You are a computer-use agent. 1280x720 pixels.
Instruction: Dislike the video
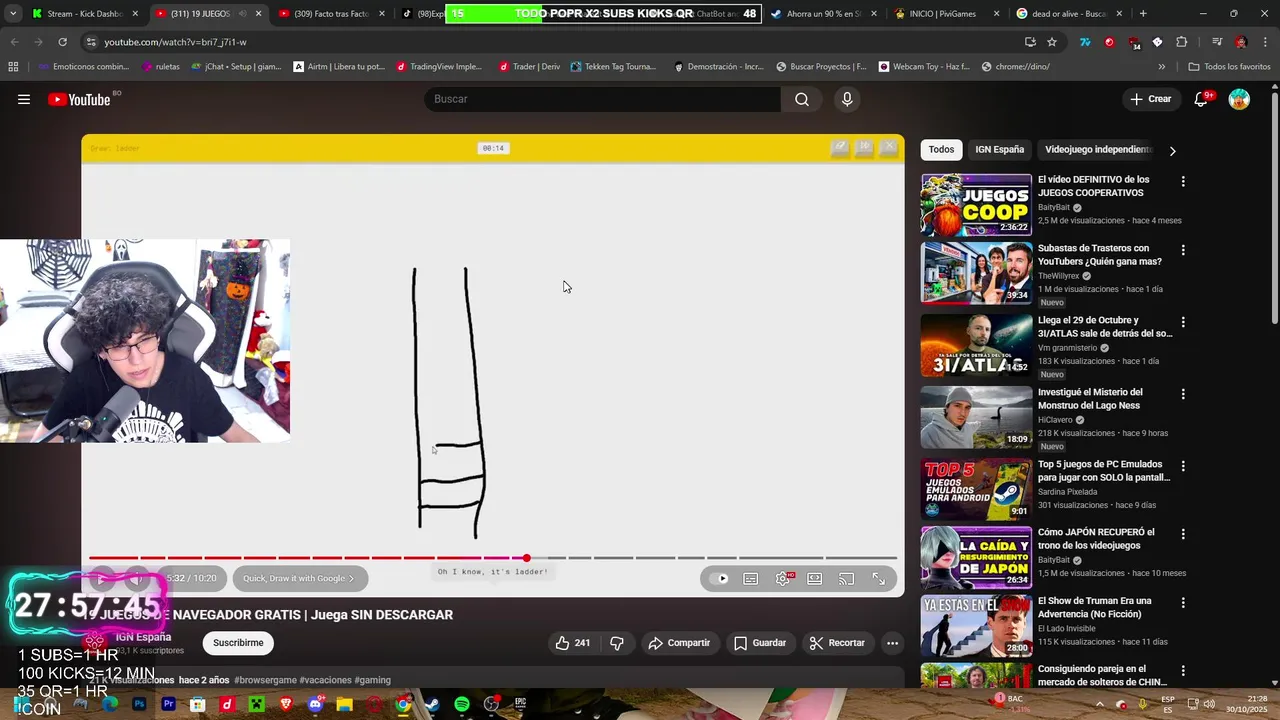click(617, 643)
